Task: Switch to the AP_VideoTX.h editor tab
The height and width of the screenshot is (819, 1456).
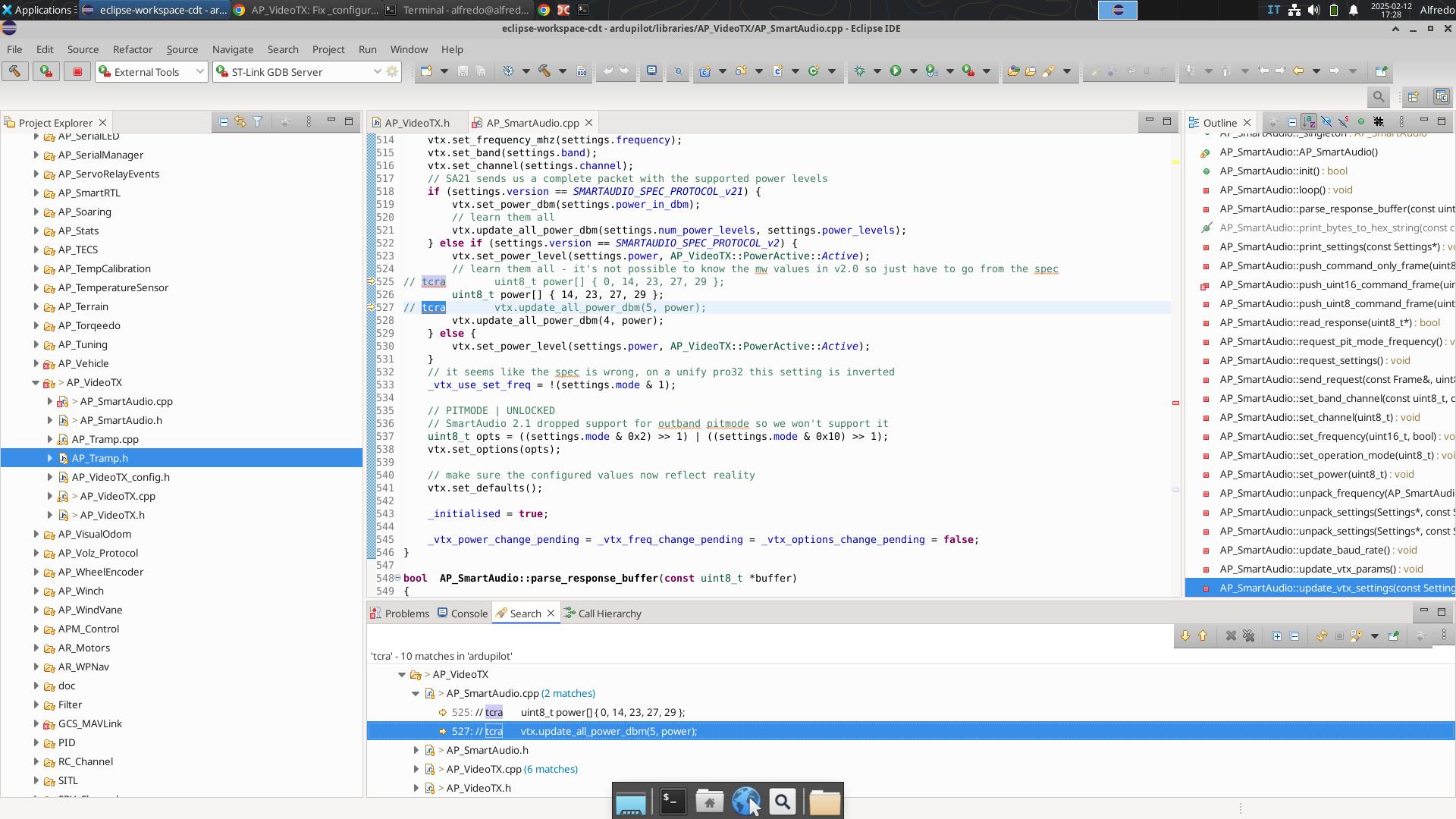Action: click(x=416, y=123)
